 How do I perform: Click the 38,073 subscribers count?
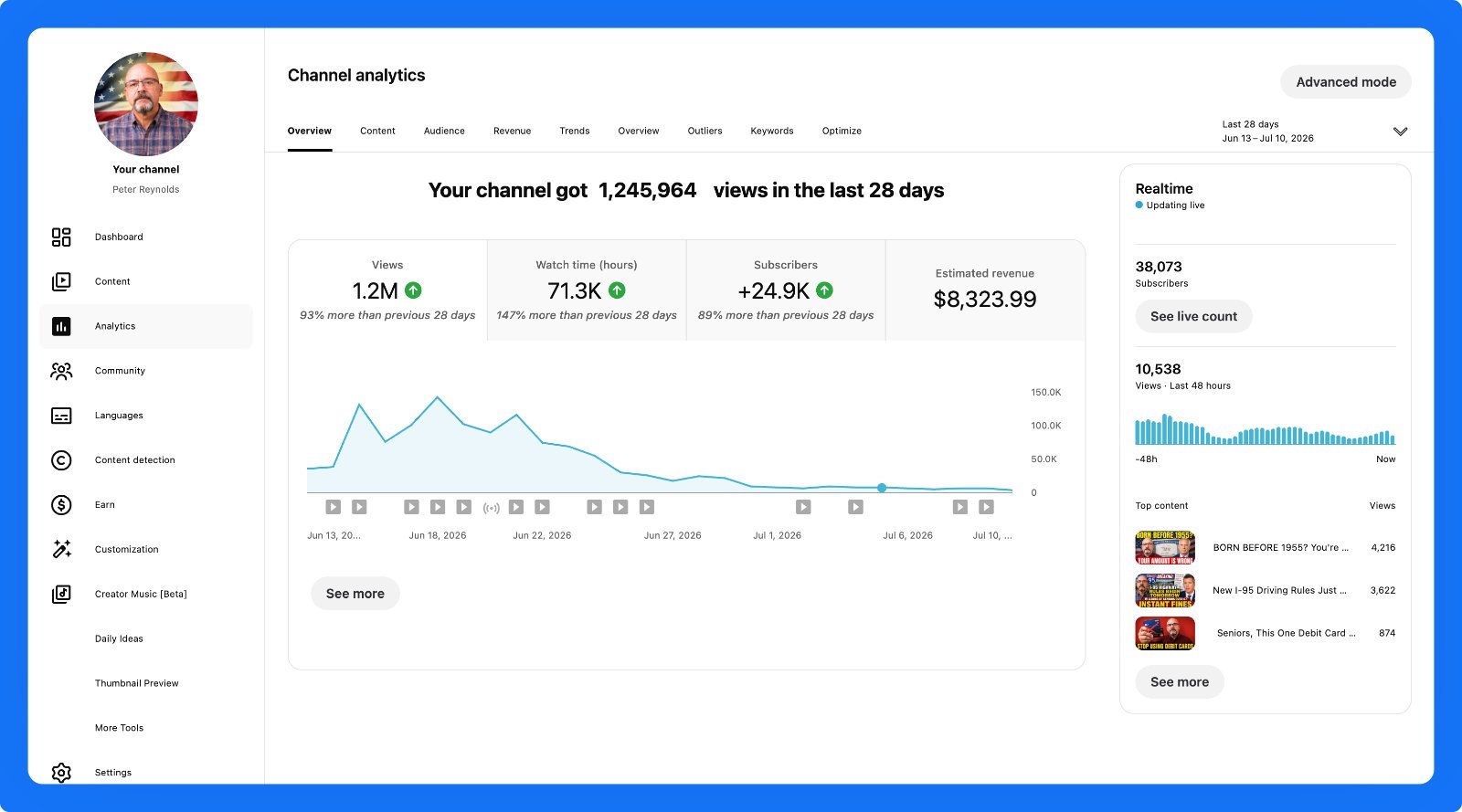click(1159, 267)
